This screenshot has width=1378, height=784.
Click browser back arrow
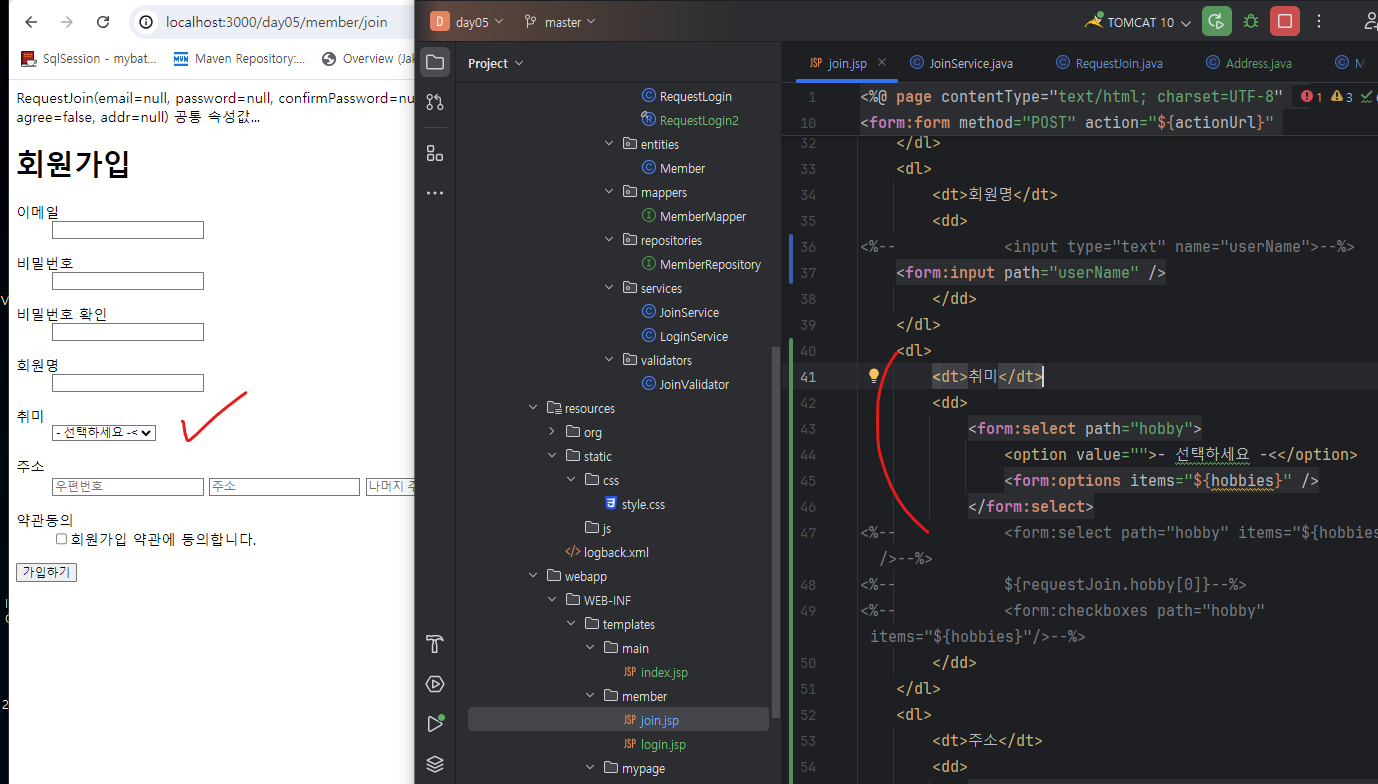tap(31, 22)
